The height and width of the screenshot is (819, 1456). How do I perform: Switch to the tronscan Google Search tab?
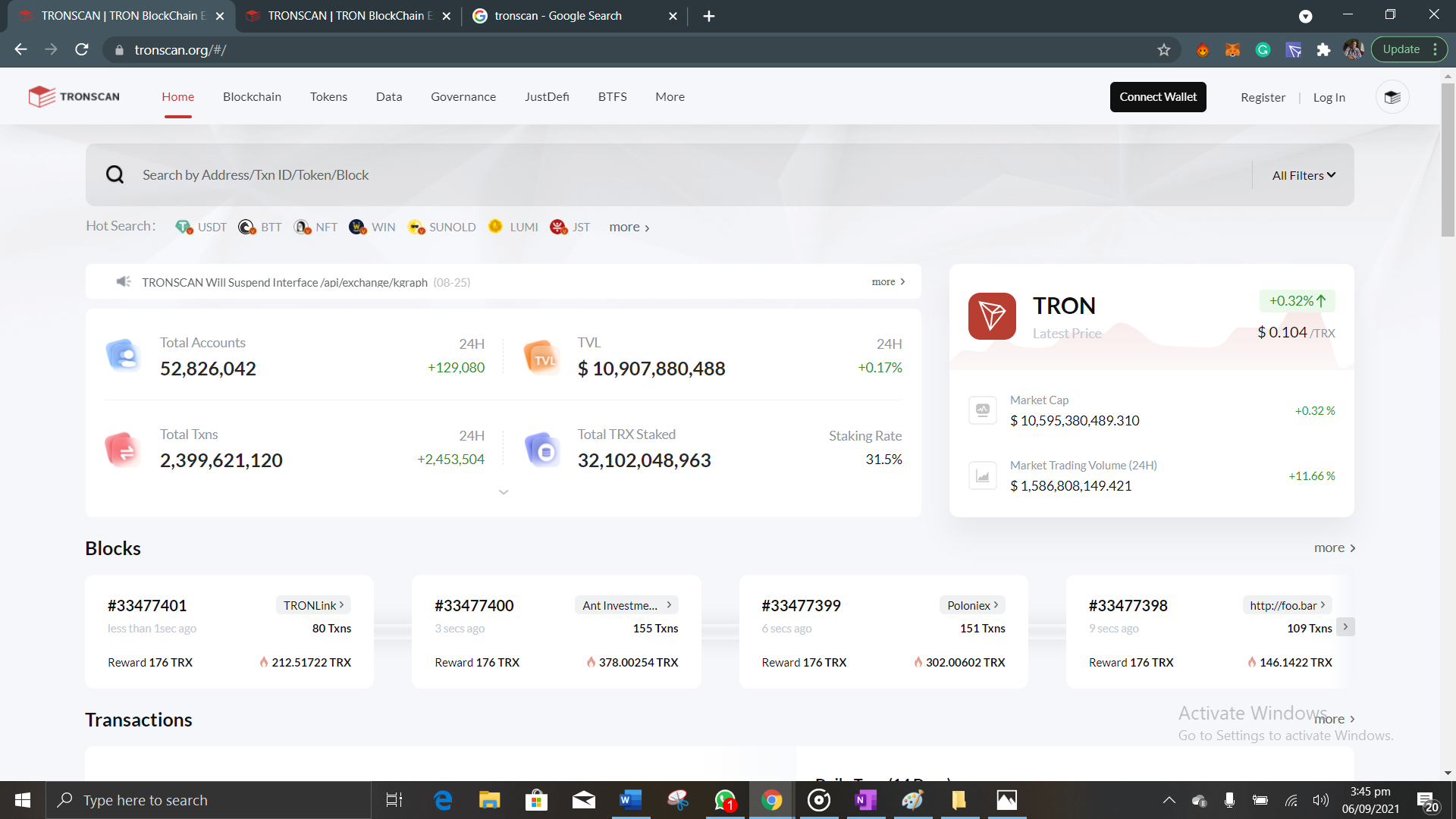[x=573, y=16]
